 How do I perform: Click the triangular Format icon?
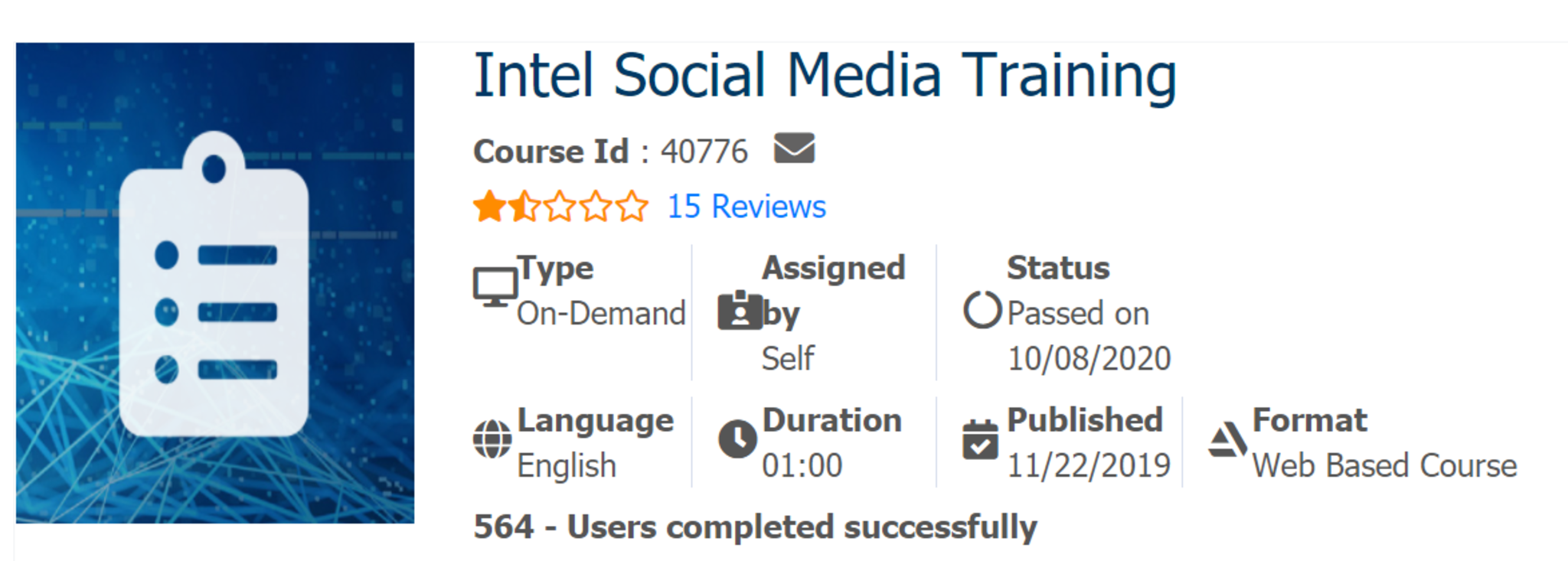(x=1227, y=440)
